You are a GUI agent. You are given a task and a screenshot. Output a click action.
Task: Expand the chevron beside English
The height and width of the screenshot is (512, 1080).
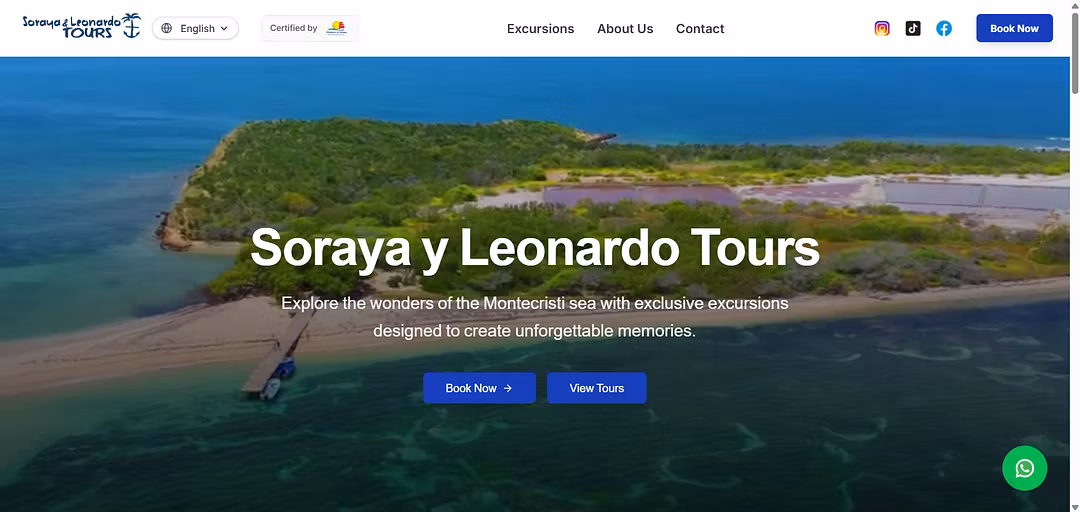[x=224, y=28]
